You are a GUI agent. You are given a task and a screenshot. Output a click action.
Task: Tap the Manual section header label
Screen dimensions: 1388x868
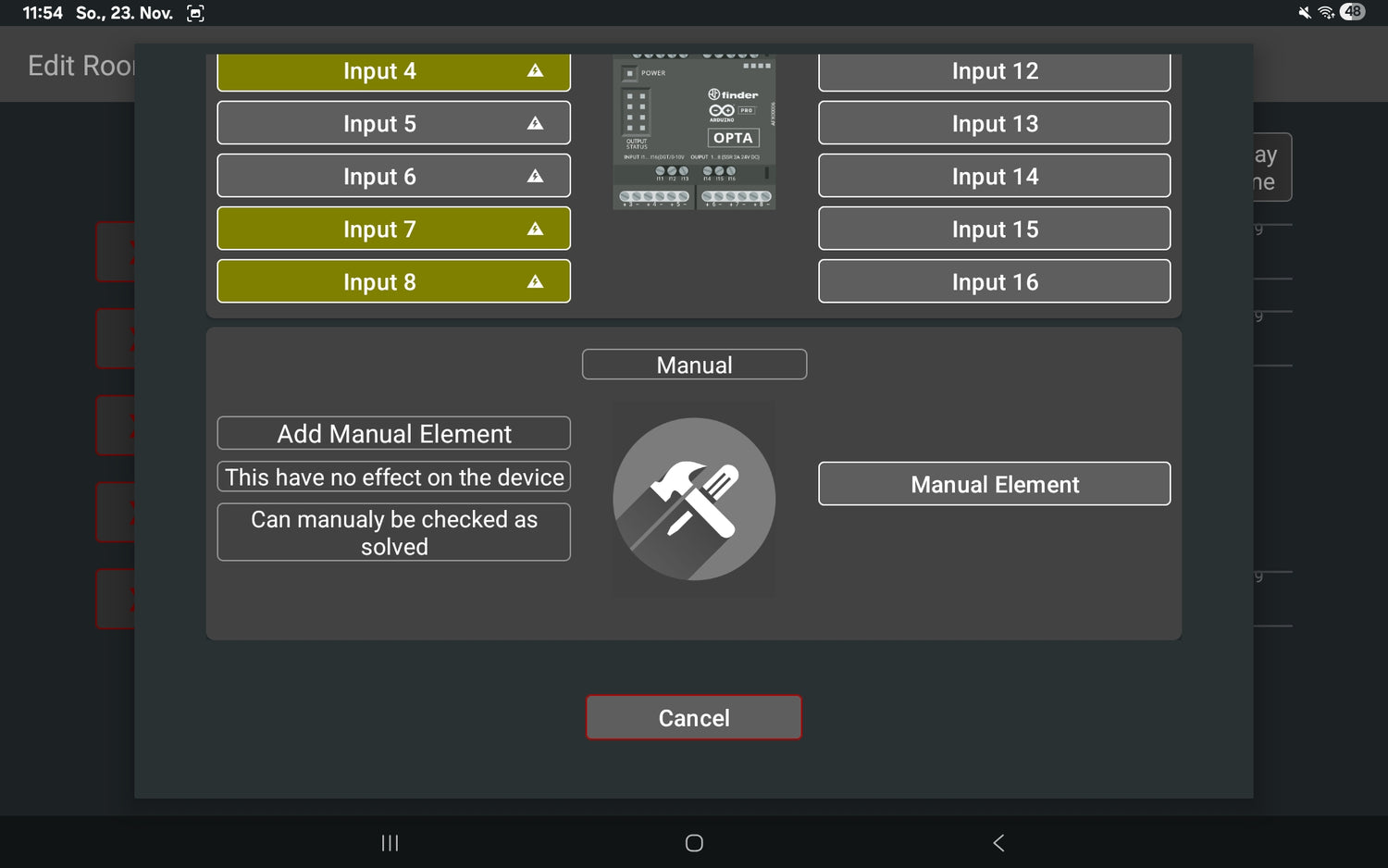[x=694, y=365]
